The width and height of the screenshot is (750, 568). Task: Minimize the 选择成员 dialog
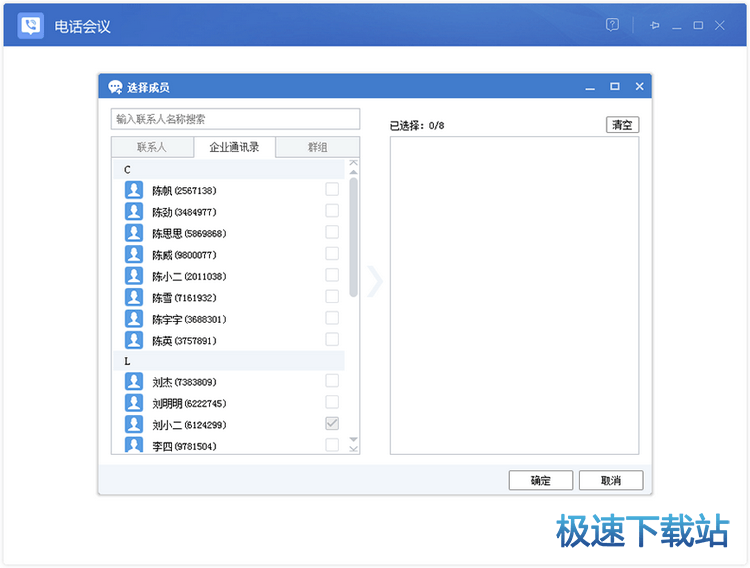click(590, 87)
